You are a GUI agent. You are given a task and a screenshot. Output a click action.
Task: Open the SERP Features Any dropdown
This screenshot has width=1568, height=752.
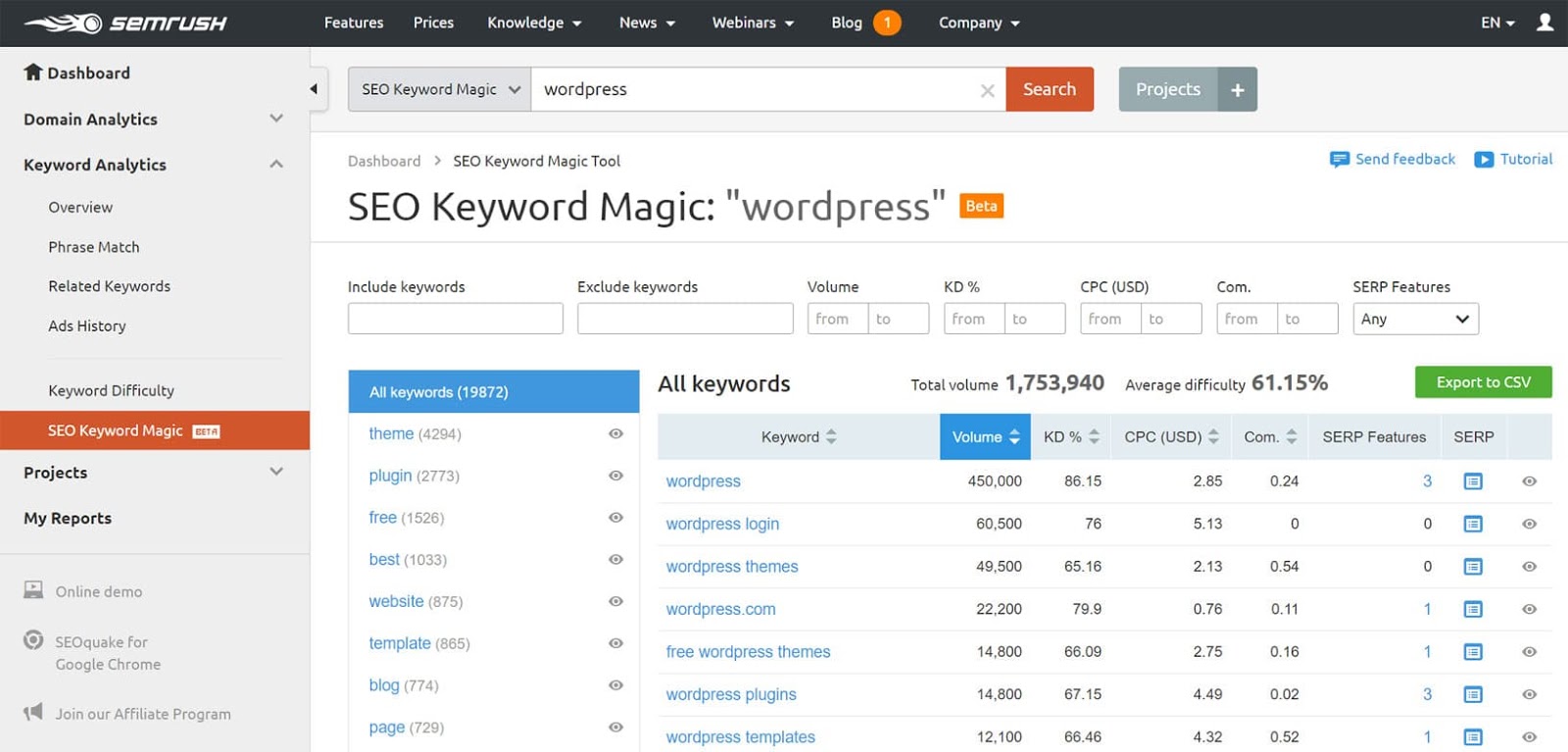click(x=1415, y=320)
